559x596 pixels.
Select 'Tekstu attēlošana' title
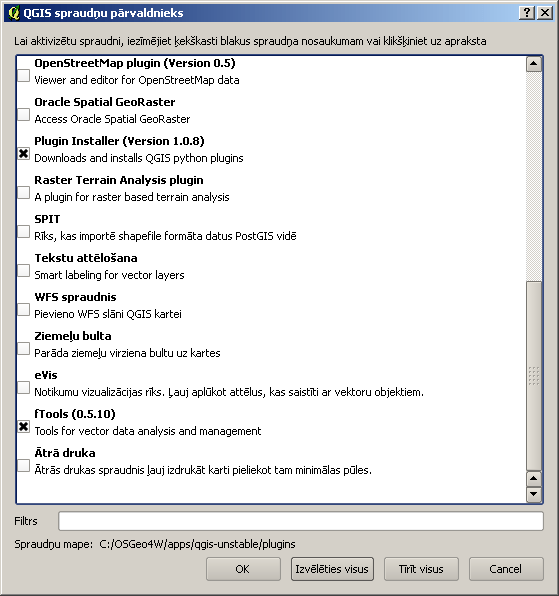86,258
